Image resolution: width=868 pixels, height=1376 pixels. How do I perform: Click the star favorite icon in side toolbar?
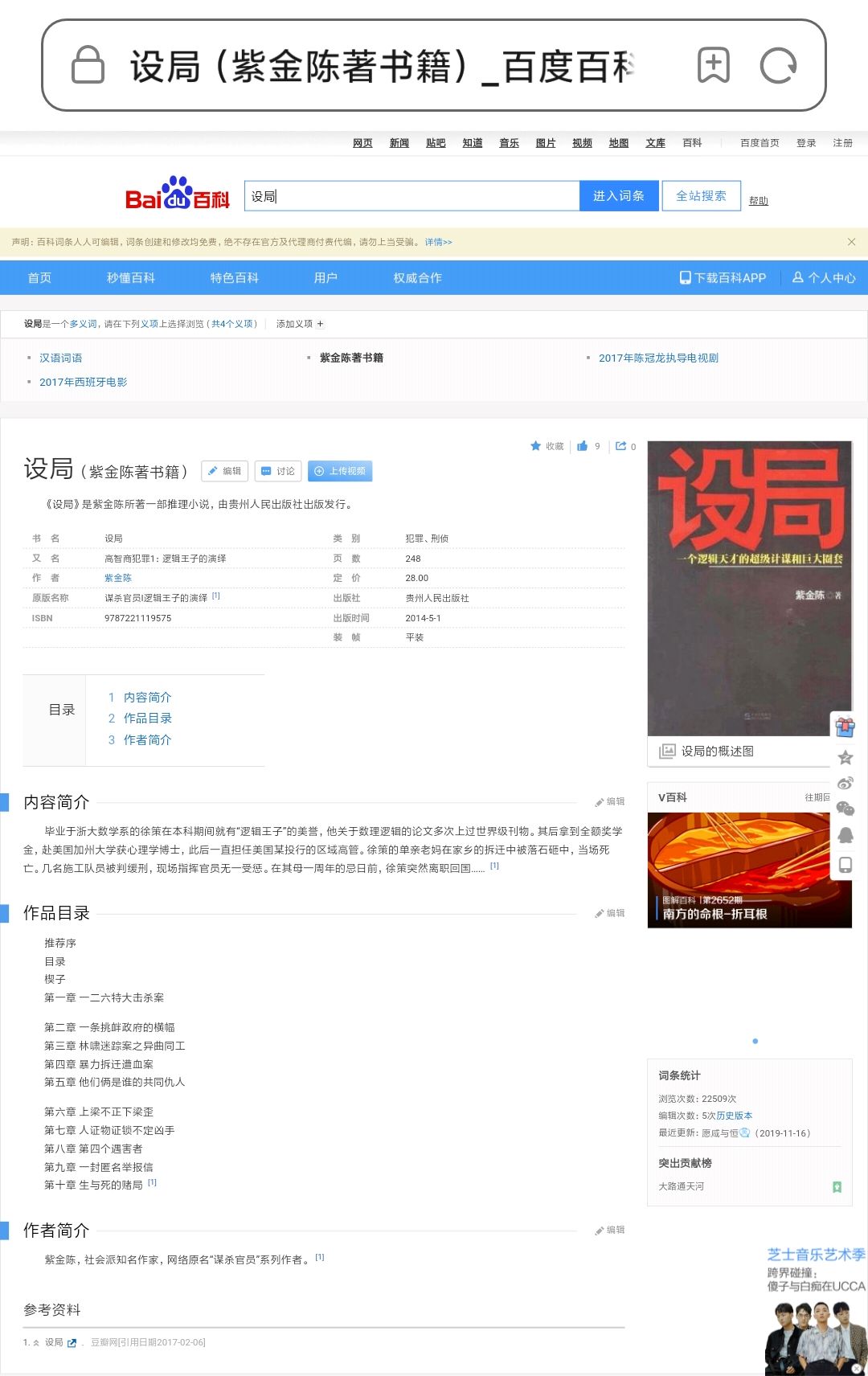[845, 757]
